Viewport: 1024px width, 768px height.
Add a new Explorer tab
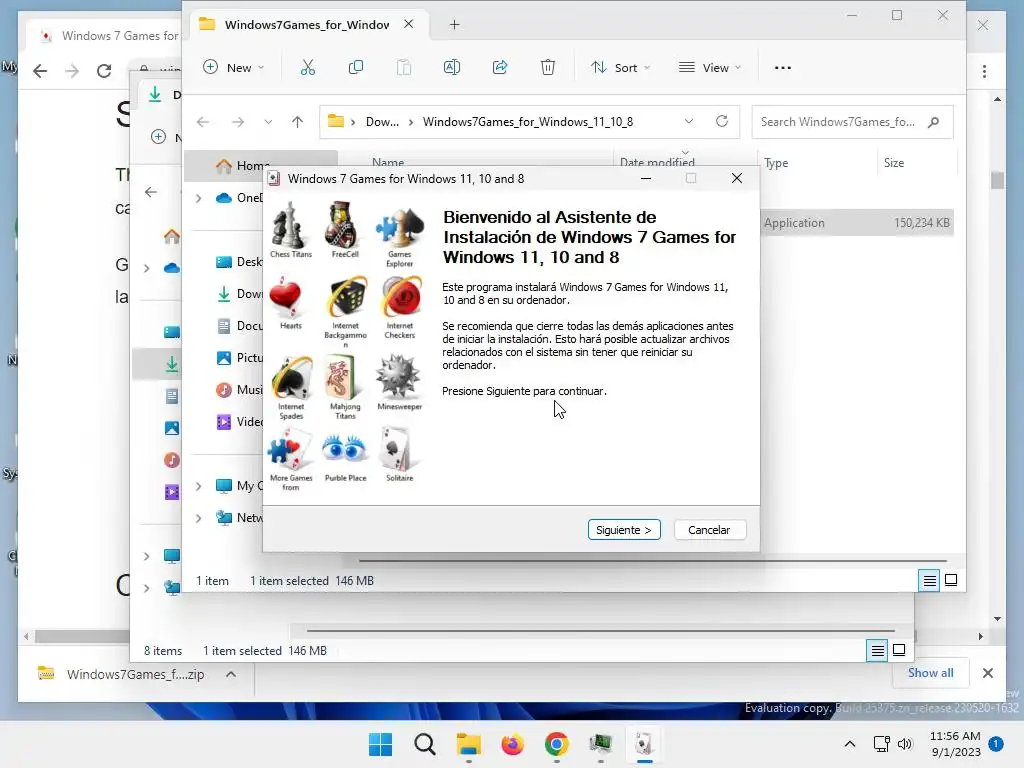click(x=455, y=25)
